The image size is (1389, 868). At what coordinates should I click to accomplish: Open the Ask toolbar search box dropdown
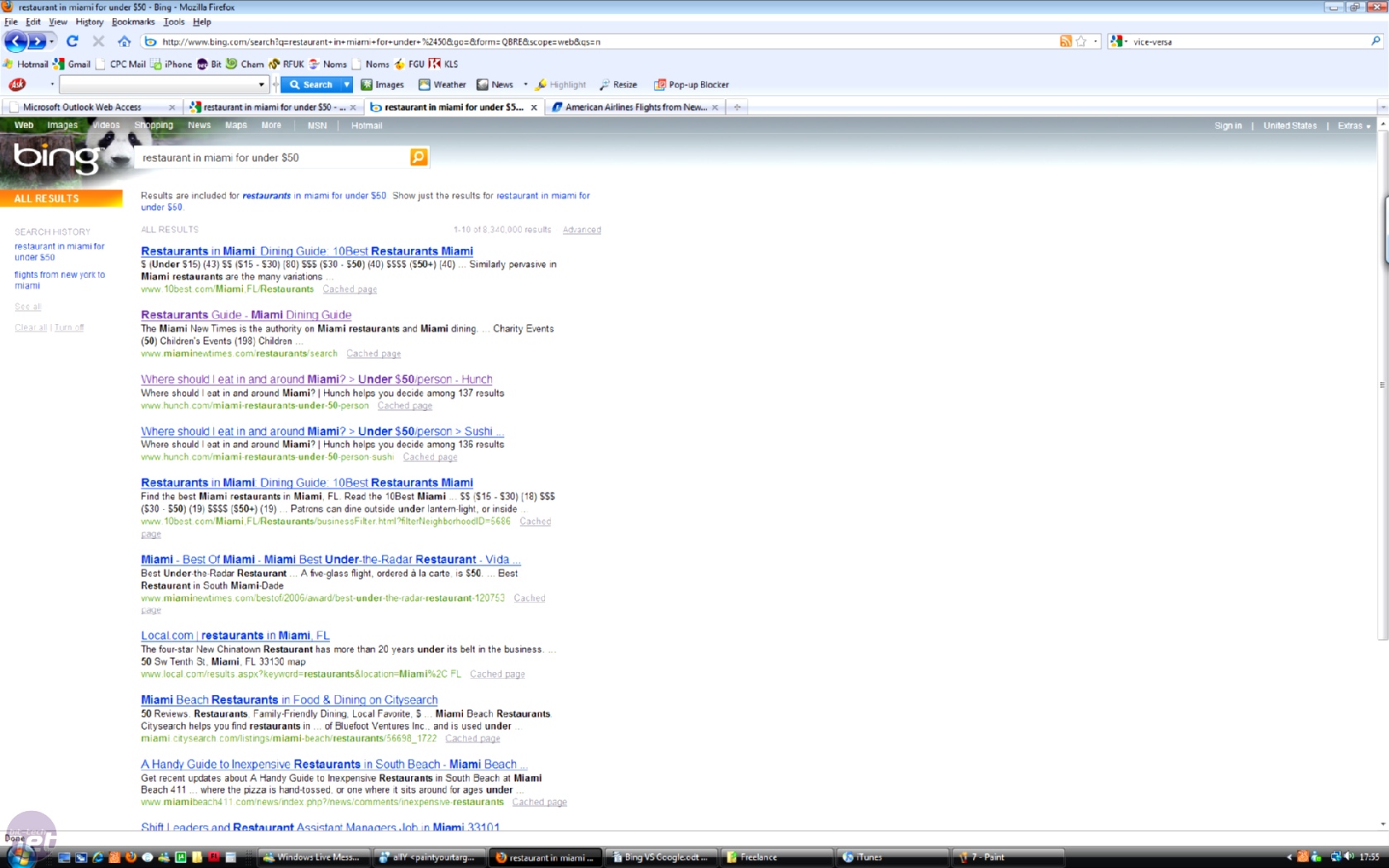coord(261,84)
